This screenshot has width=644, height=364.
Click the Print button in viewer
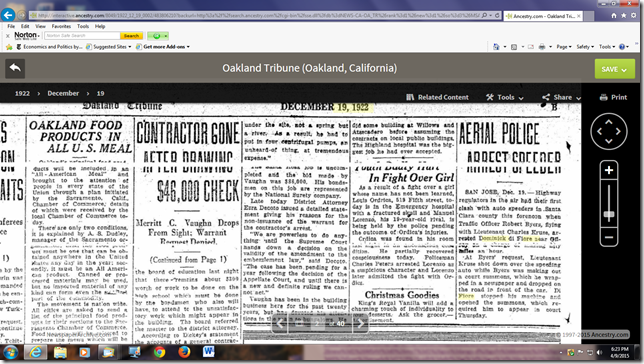(613, 97)
